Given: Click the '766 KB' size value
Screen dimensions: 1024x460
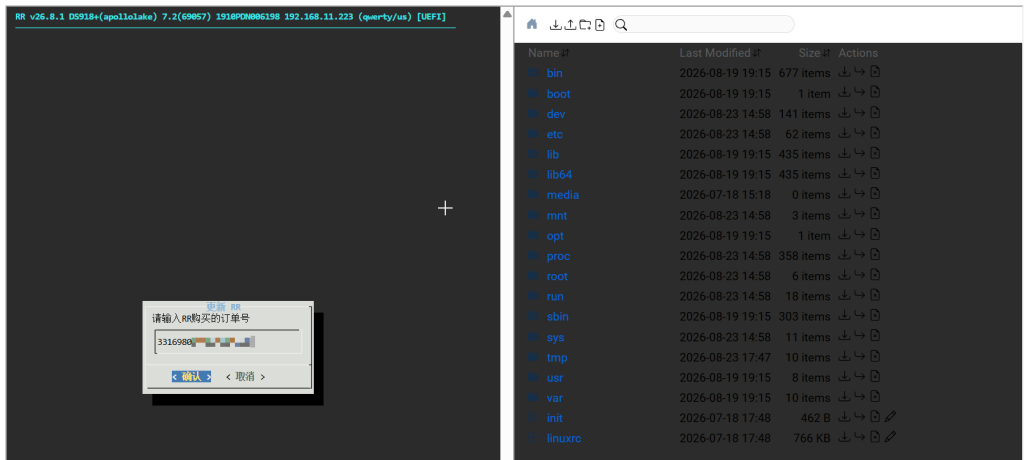Looking at the screenshot, I should tap(812, 438).
